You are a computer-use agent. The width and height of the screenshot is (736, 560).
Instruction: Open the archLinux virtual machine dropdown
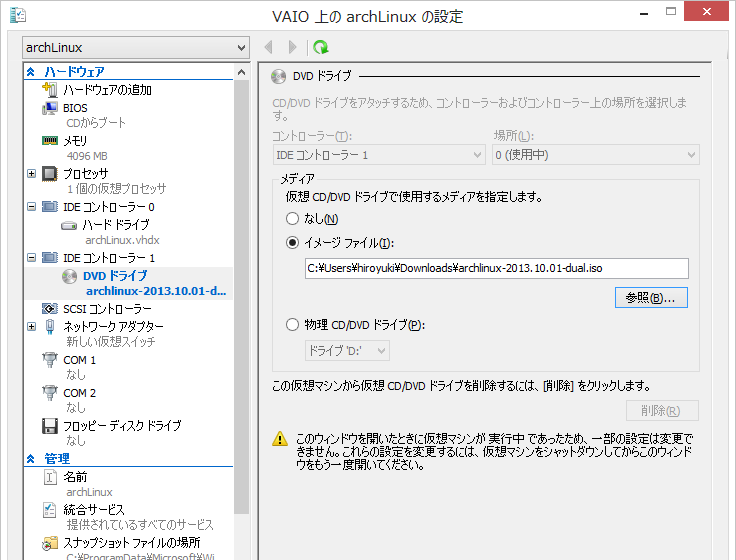tap(136, 47)
